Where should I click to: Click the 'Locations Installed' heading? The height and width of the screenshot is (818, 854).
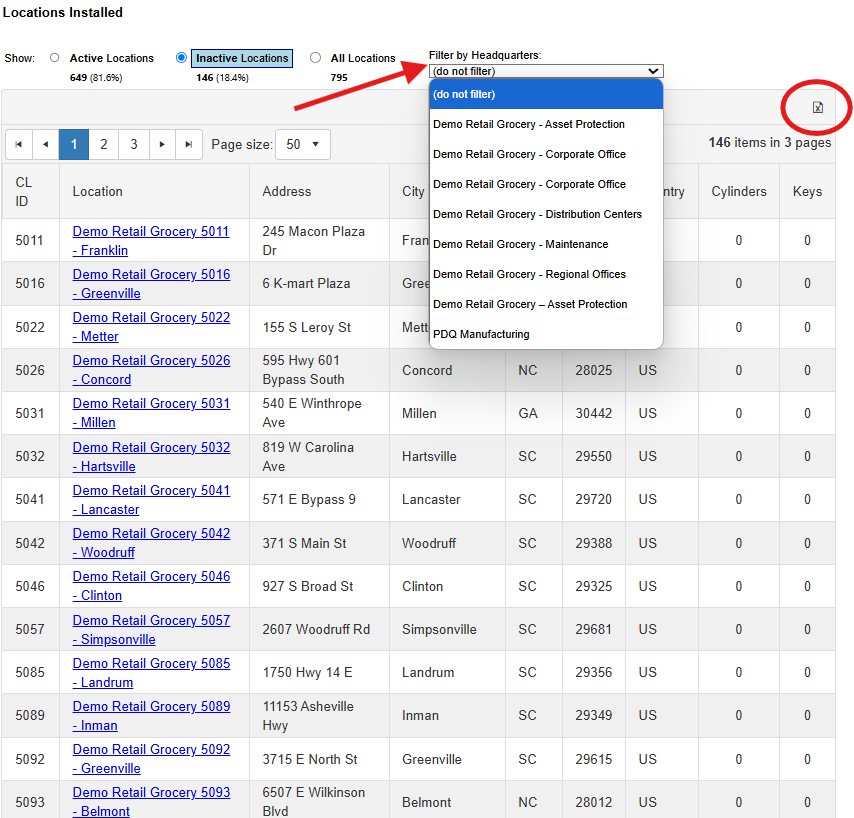pos(63,12)
